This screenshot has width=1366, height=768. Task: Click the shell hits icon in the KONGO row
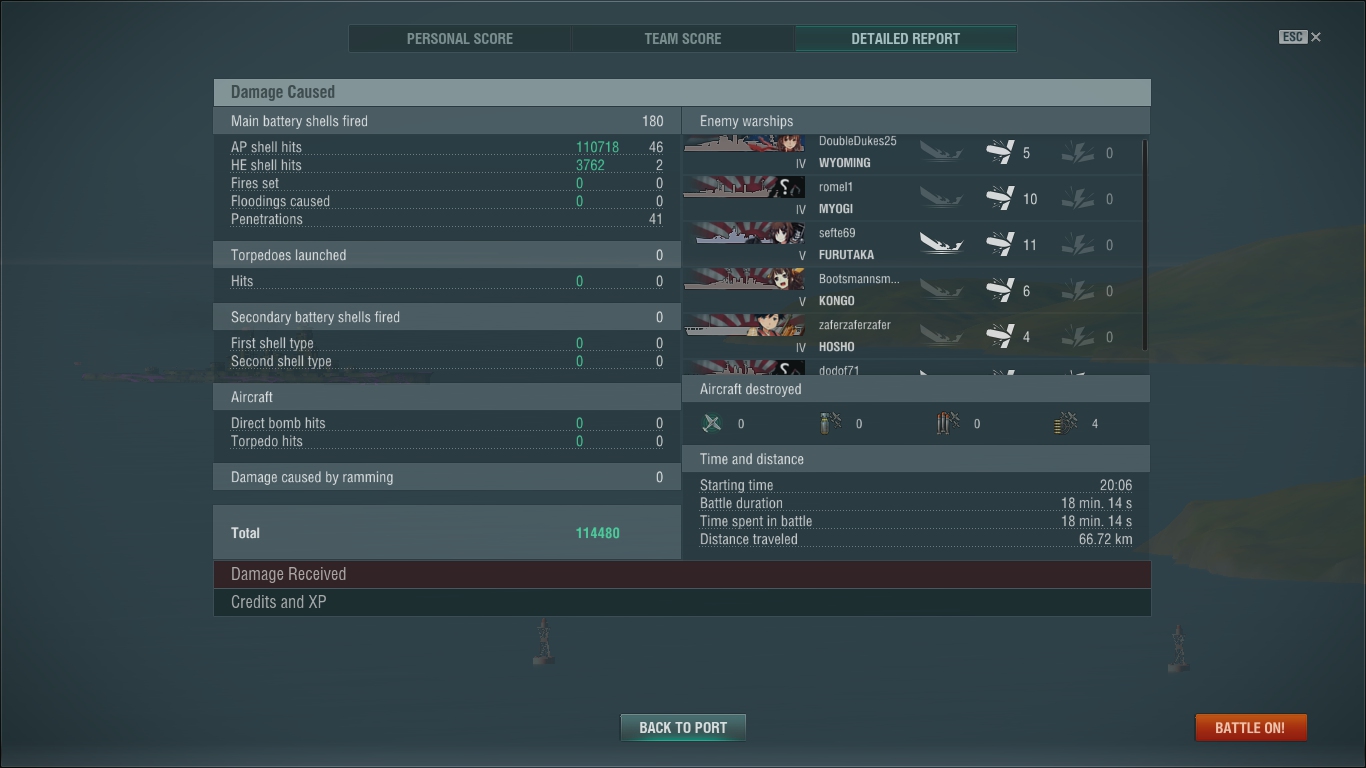1000,290
